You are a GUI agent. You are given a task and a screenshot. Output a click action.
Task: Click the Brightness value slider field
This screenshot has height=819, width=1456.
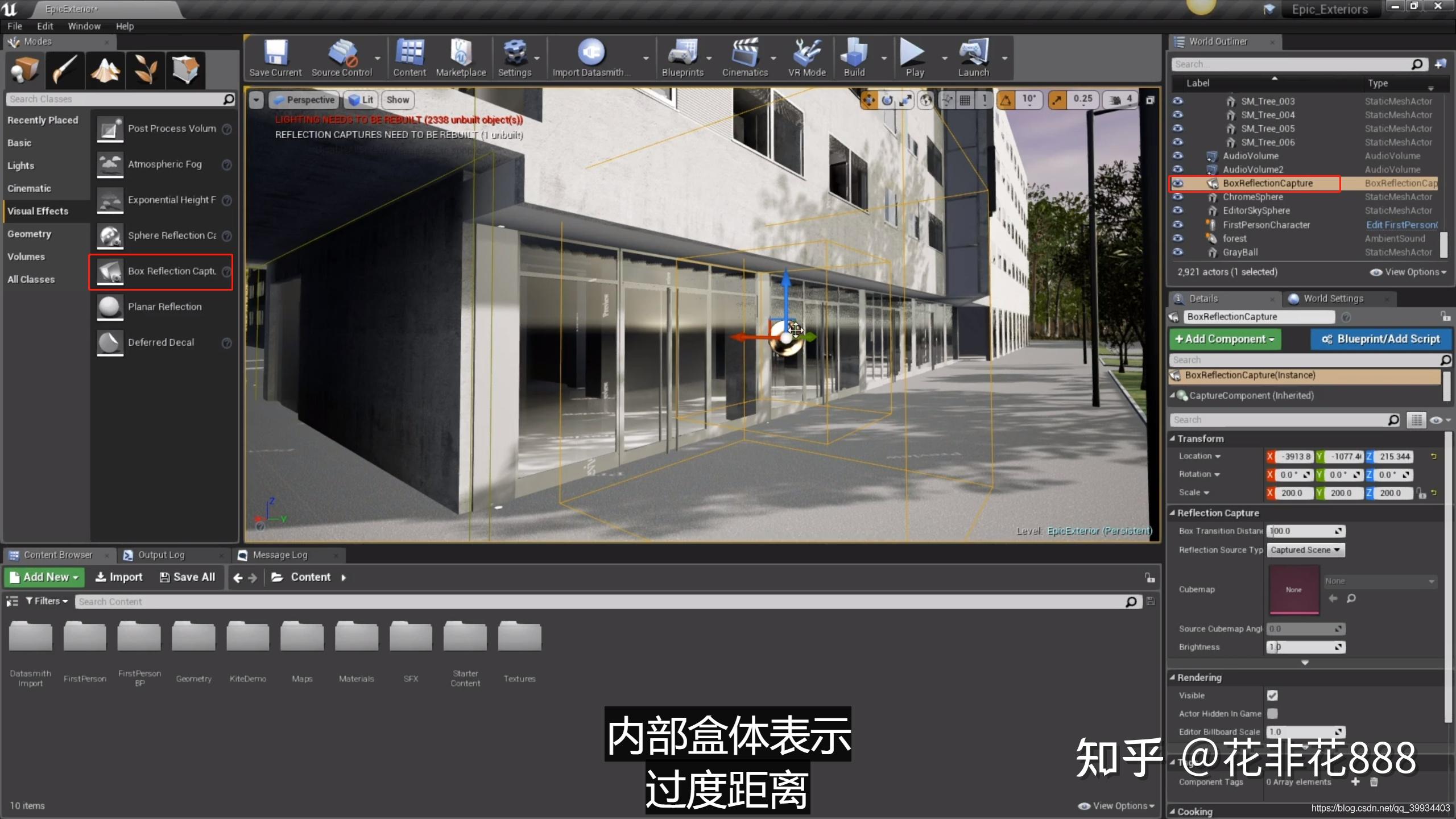point(1305,647)
